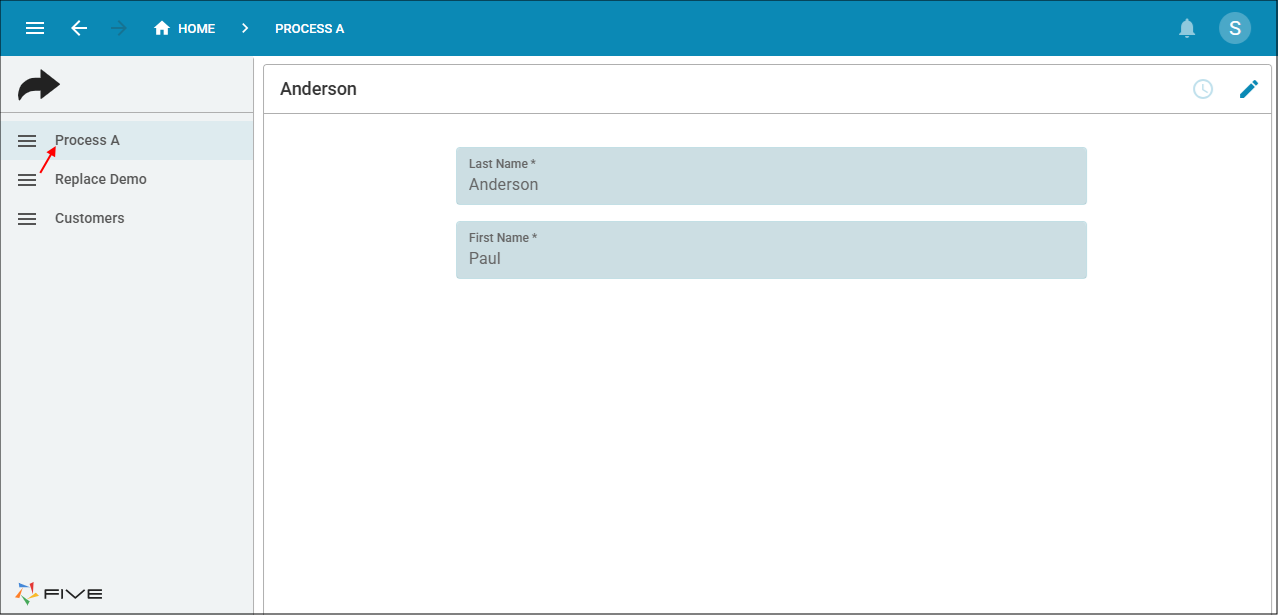Go back with the left arrow

coord(79,28)
